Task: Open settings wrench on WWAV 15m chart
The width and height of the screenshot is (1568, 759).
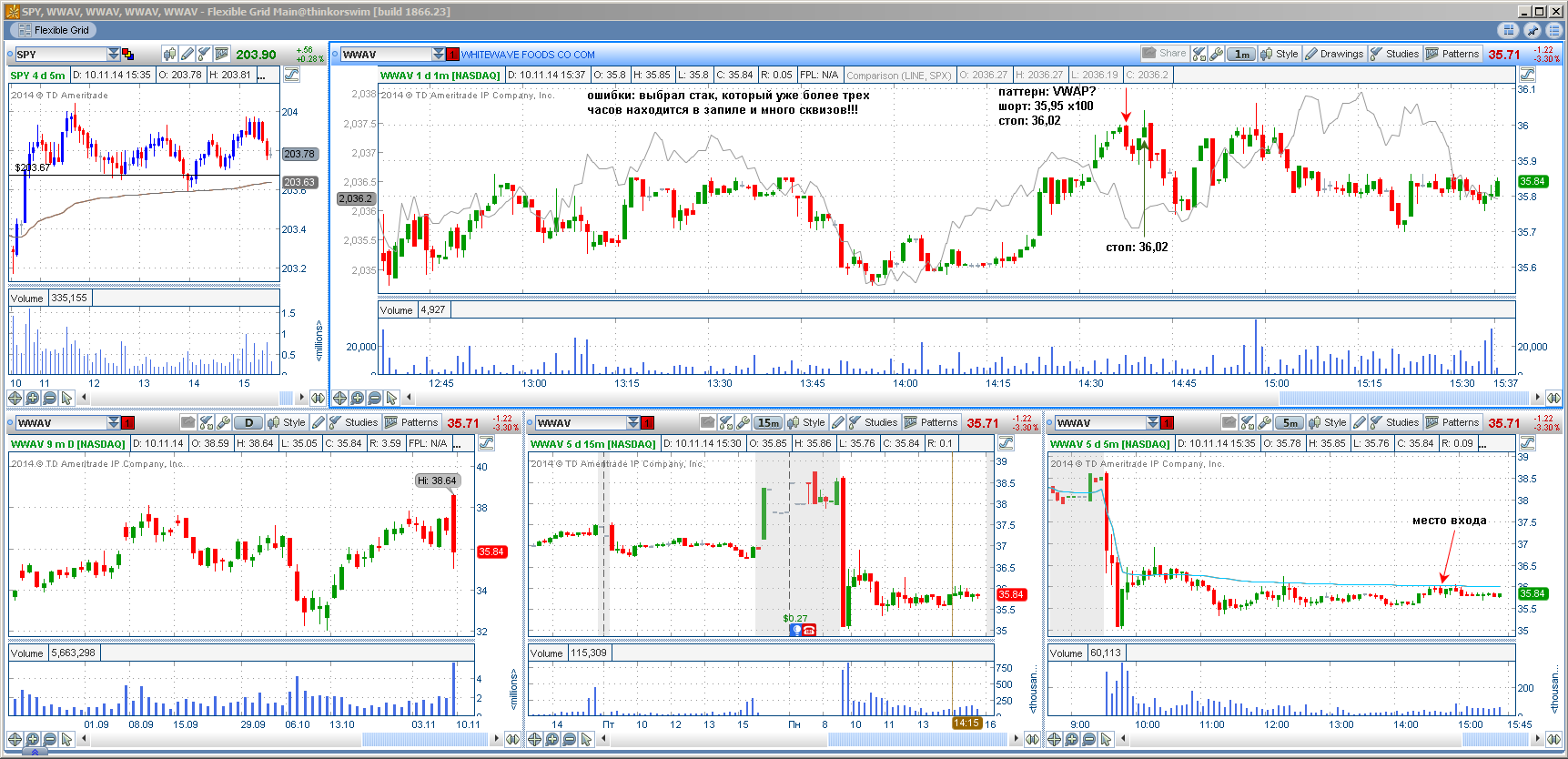Action: (743, 422)
